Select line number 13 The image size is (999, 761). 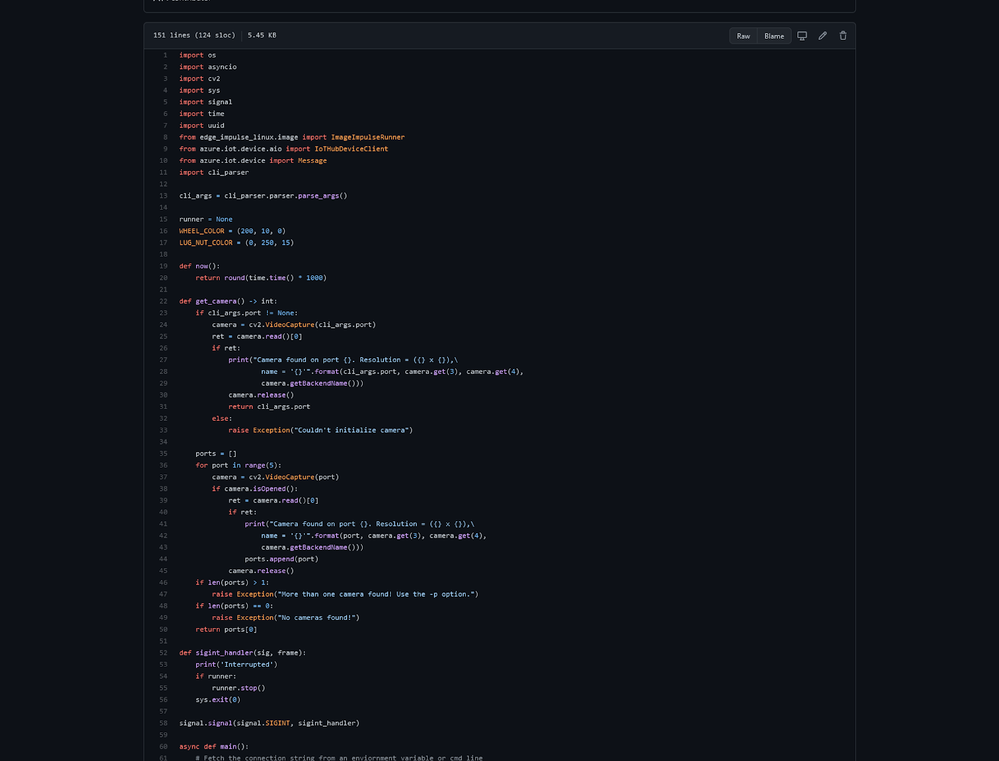tap(164, 196)
